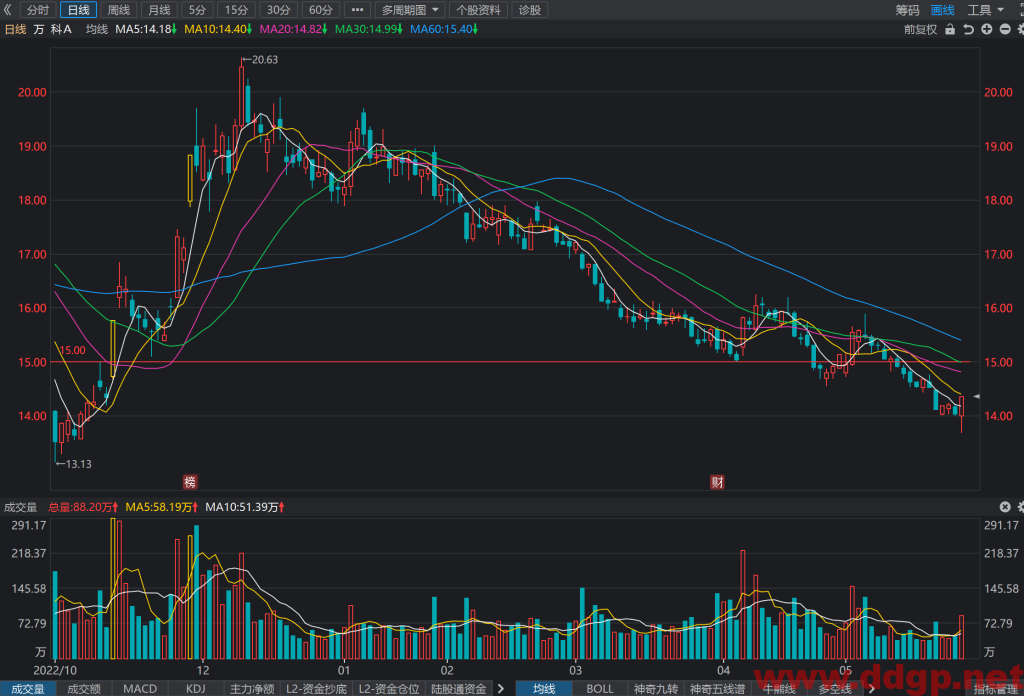Image resolution: width=1024 pixels, height=696 pixels.
Task: Switch to 月线 monthly chart
Action: point(159,10)
